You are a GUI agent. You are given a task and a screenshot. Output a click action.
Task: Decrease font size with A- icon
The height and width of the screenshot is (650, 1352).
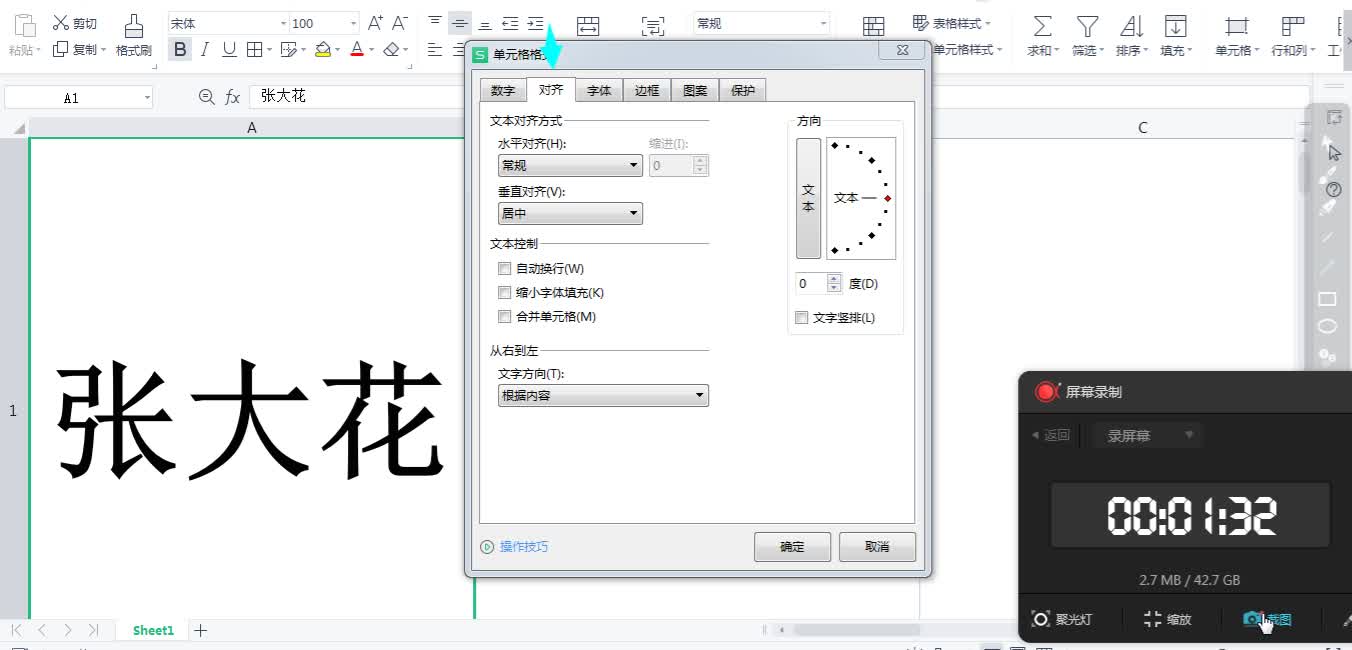click(399, 23)
